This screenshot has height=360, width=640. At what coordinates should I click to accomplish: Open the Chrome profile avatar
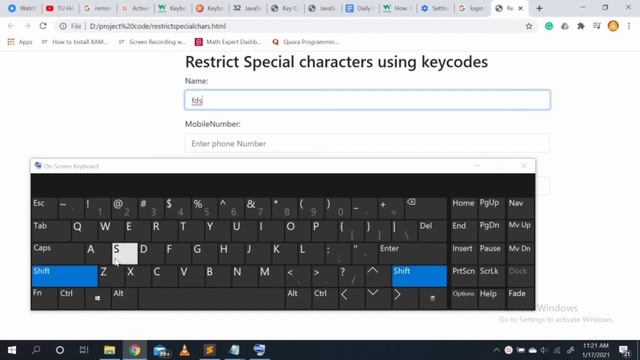(x=613, y=26)
